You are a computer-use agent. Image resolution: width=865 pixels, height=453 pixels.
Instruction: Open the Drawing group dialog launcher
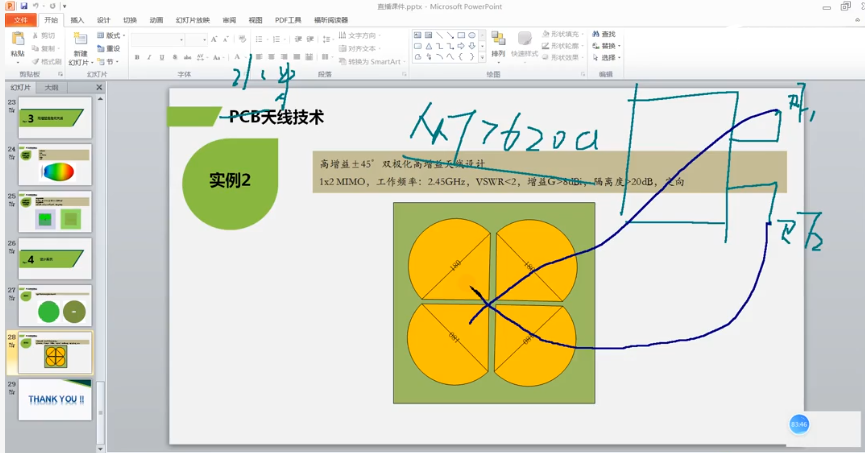[583, 74]
